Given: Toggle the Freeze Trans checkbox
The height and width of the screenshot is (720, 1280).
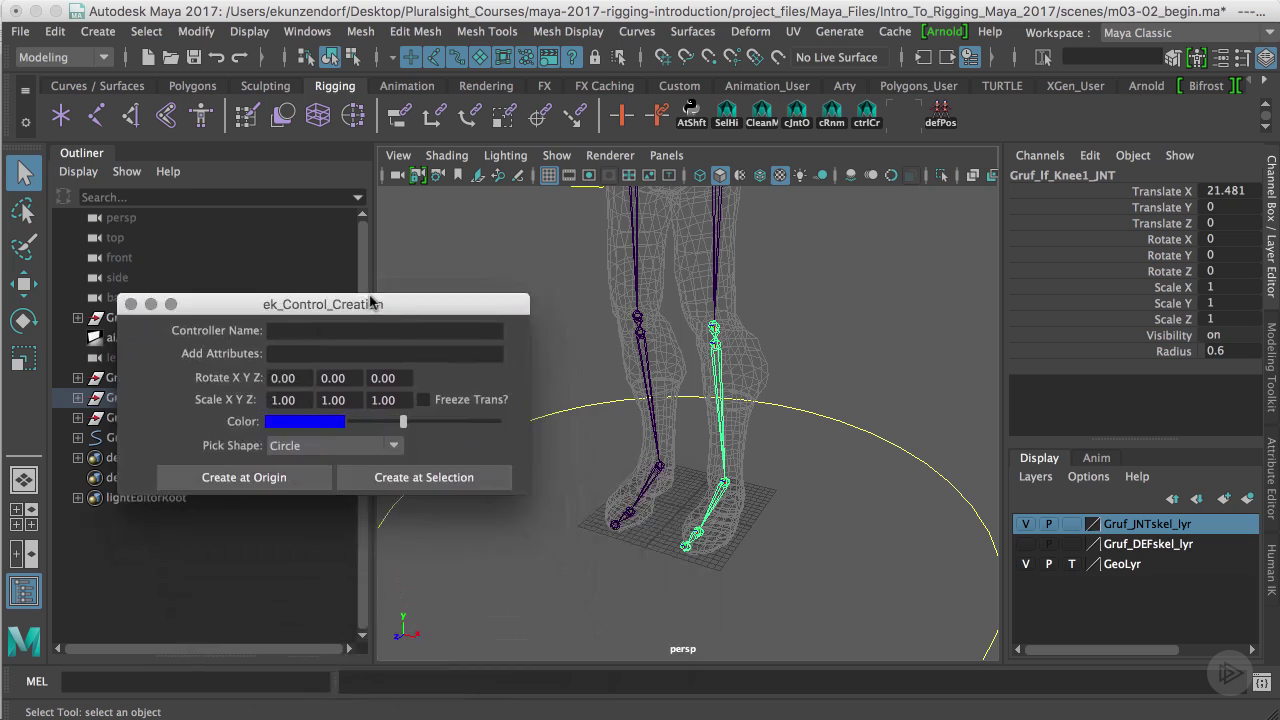Looking at the screenshot, I should pyautogui.click(x=424, y=399).
